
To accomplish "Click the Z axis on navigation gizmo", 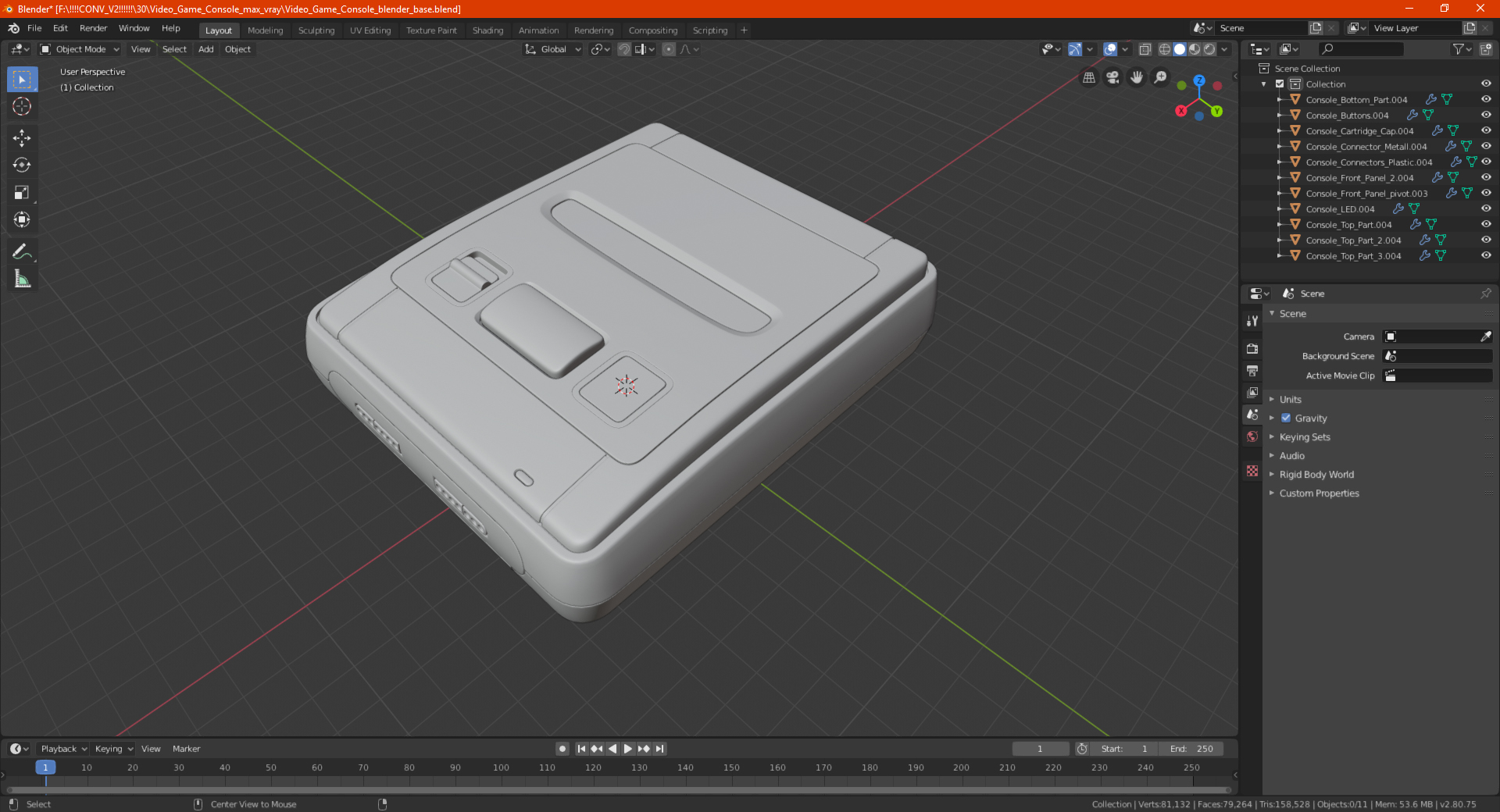I will [x=1199, y=80].
